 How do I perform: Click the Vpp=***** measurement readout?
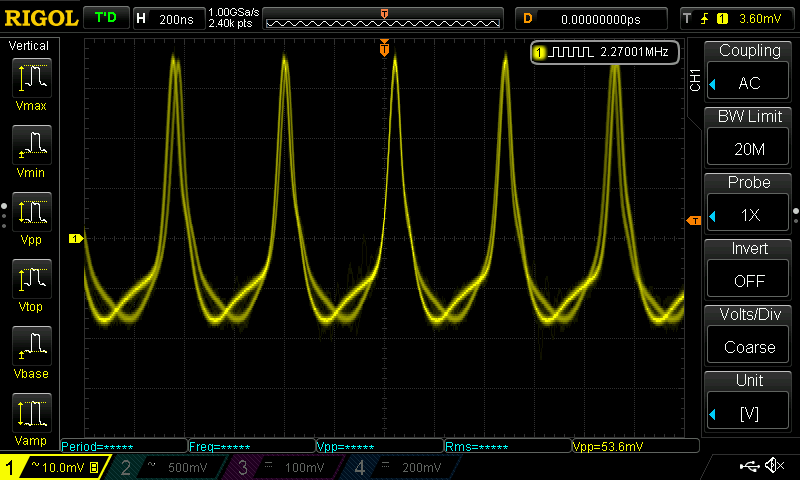[380, 446]
